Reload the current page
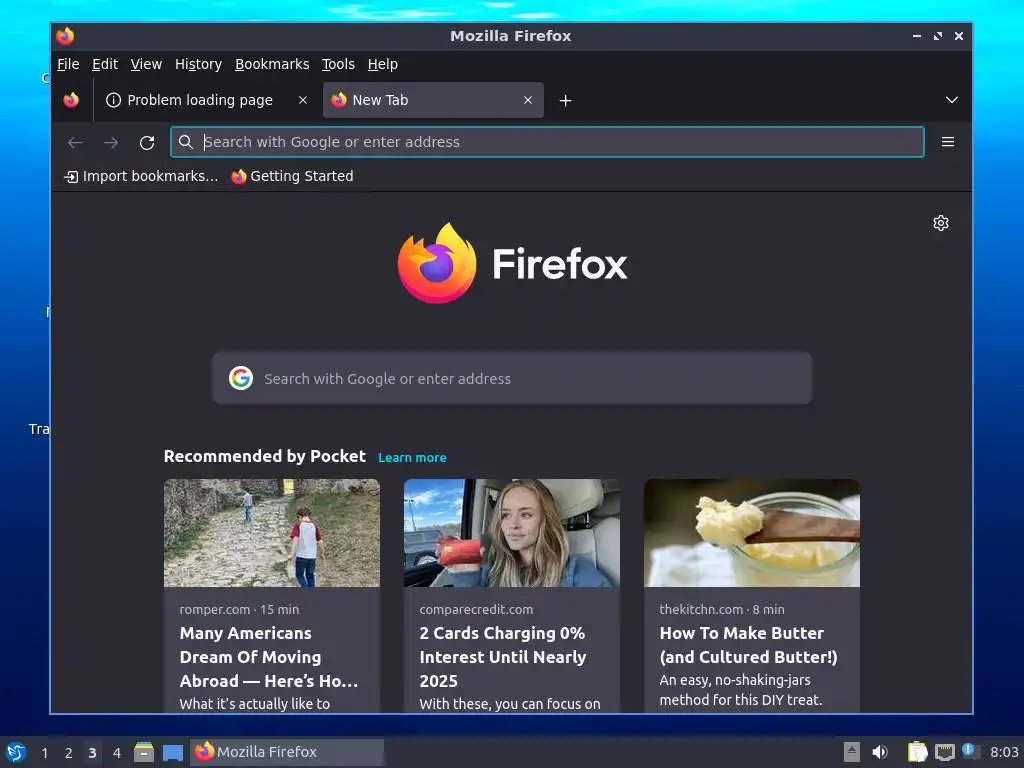 click(147, 142)
